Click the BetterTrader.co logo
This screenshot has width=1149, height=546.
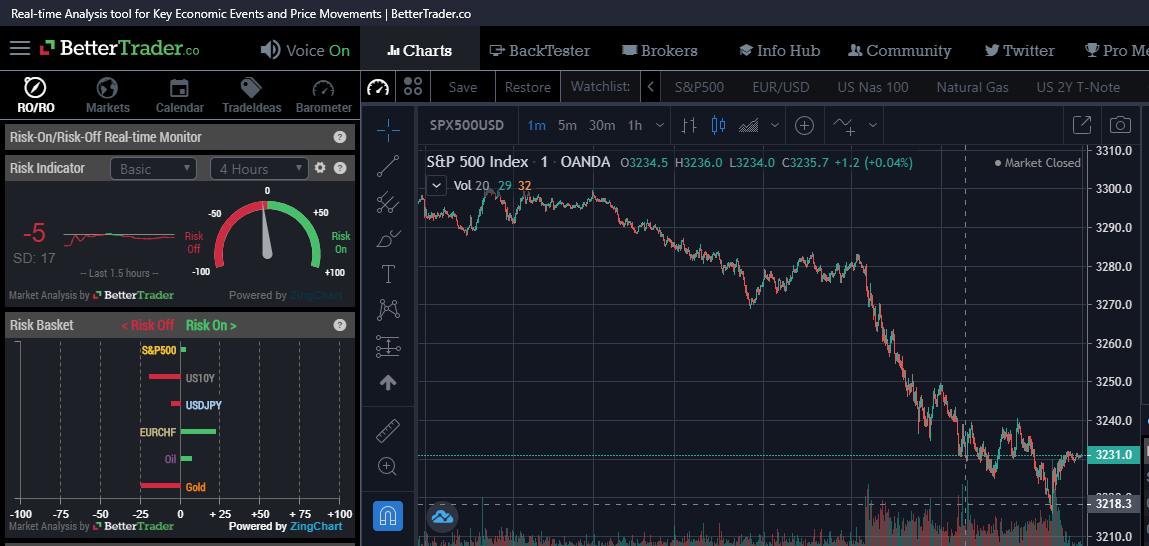[x=119, y=48]
